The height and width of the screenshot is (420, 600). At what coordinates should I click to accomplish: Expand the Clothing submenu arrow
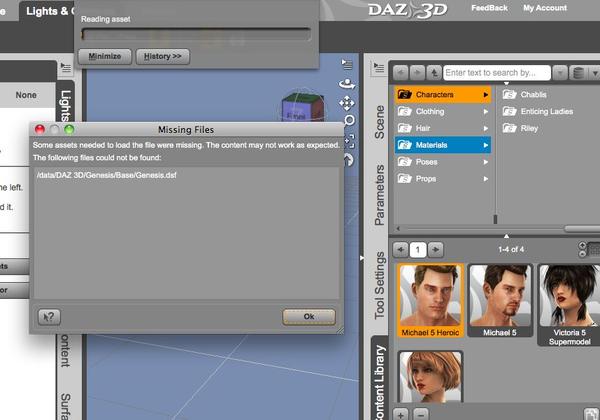coord(486,111)
